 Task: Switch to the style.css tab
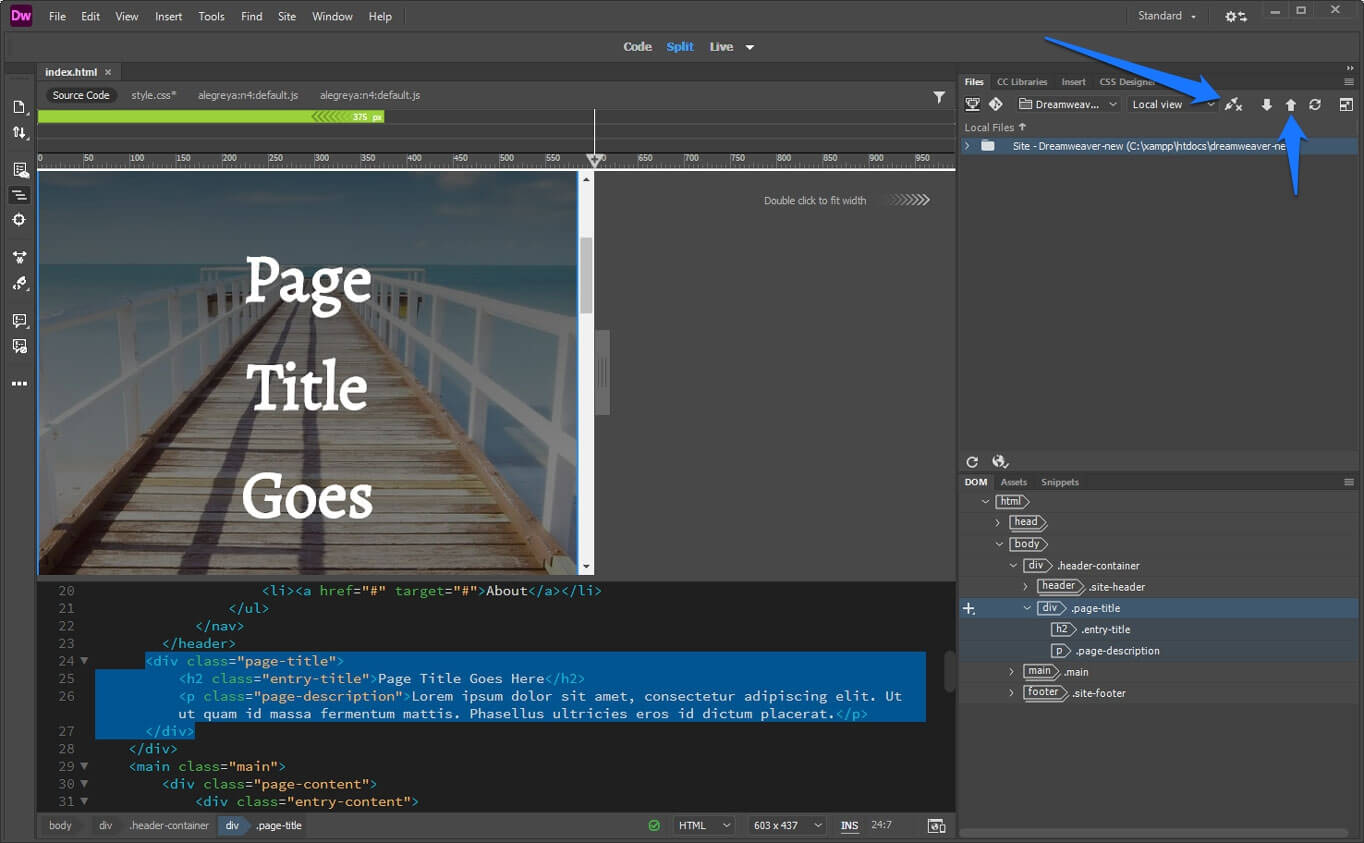[x=153, y=95]
